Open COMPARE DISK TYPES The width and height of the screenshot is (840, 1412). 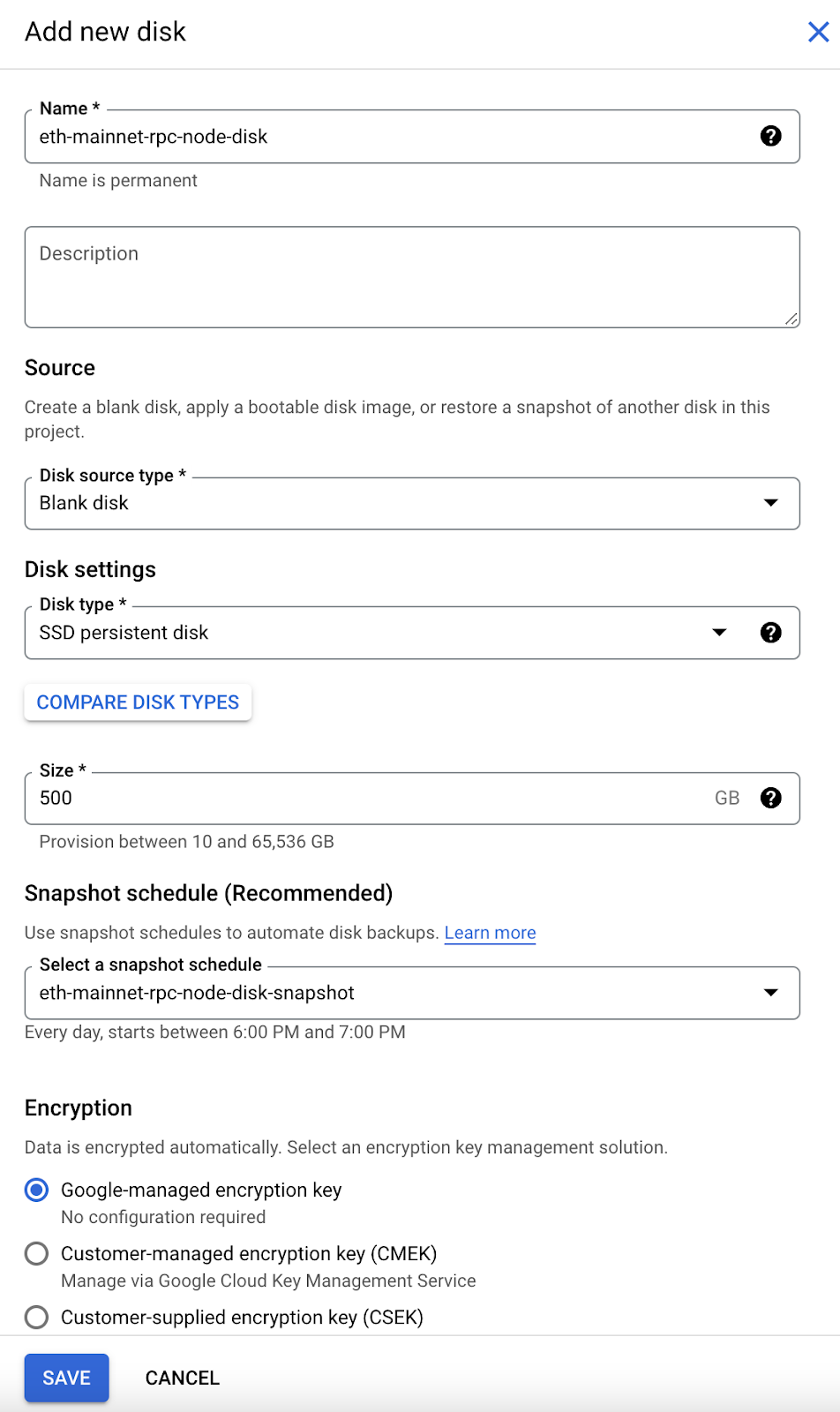click(137, 702)
